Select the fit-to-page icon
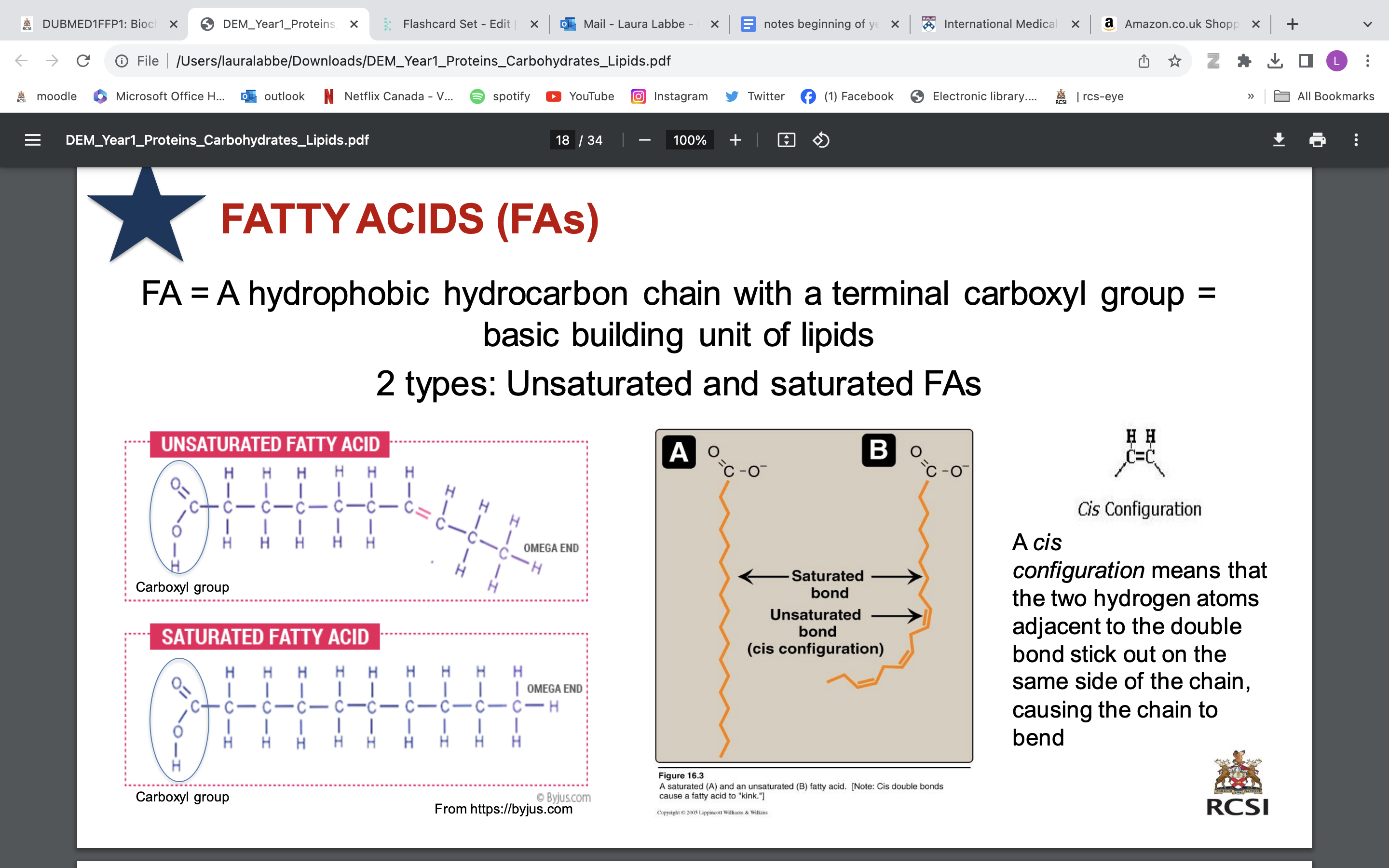1389x868 pixels. coord(786,139)
